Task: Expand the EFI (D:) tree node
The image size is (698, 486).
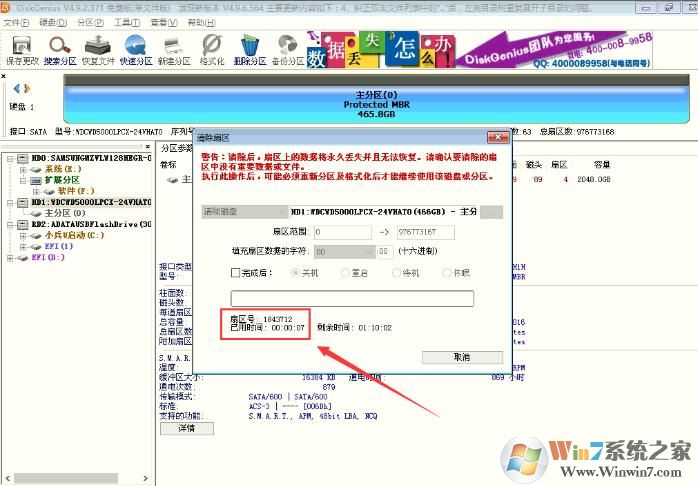Action: point(10,258)
